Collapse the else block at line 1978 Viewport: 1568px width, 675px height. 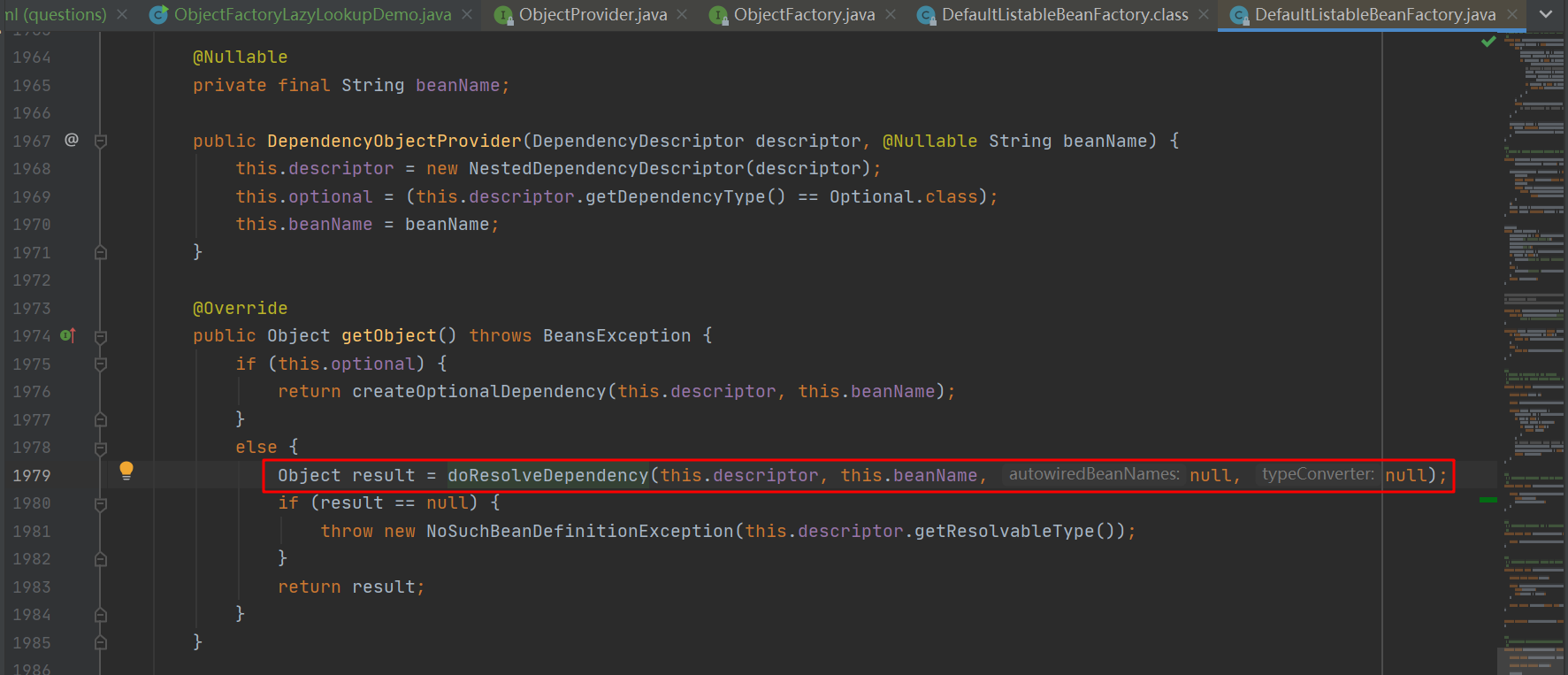(101, 448)
